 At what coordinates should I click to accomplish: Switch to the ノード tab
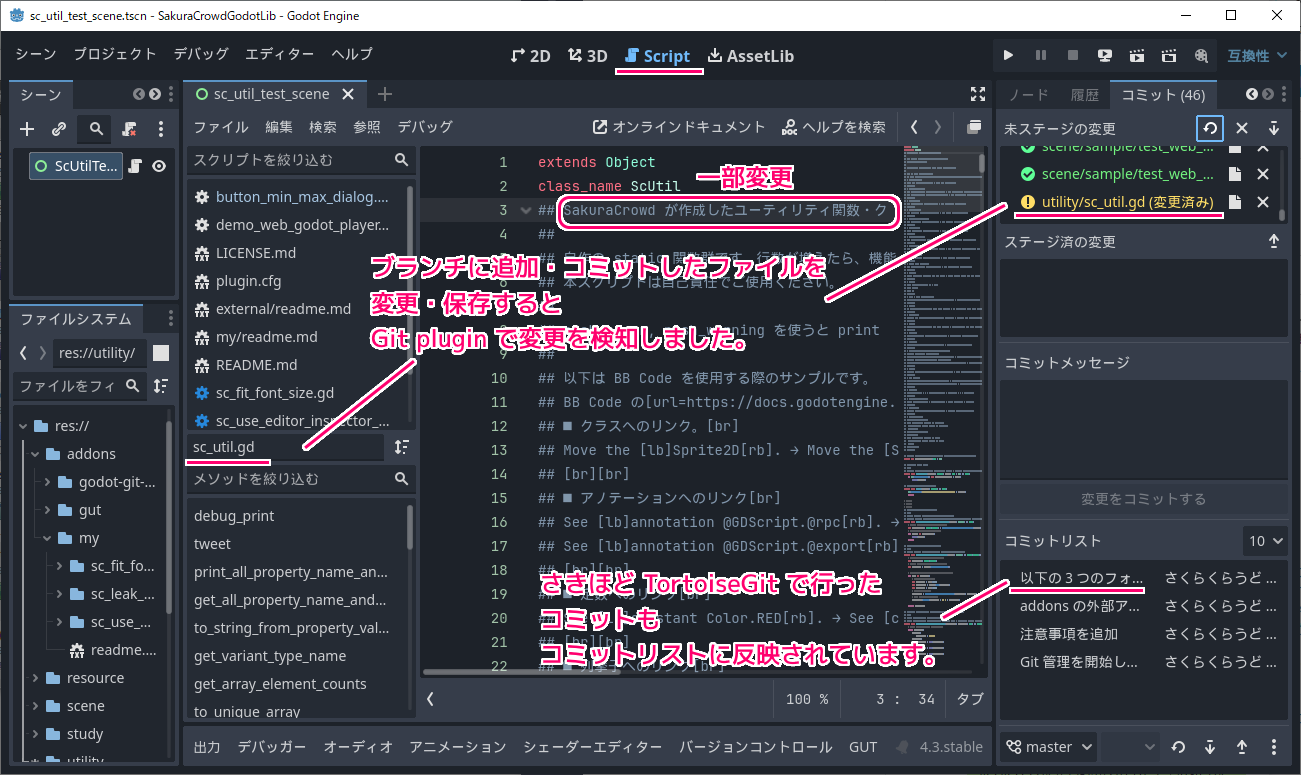pyautogui.click(x=1028, y=95)
